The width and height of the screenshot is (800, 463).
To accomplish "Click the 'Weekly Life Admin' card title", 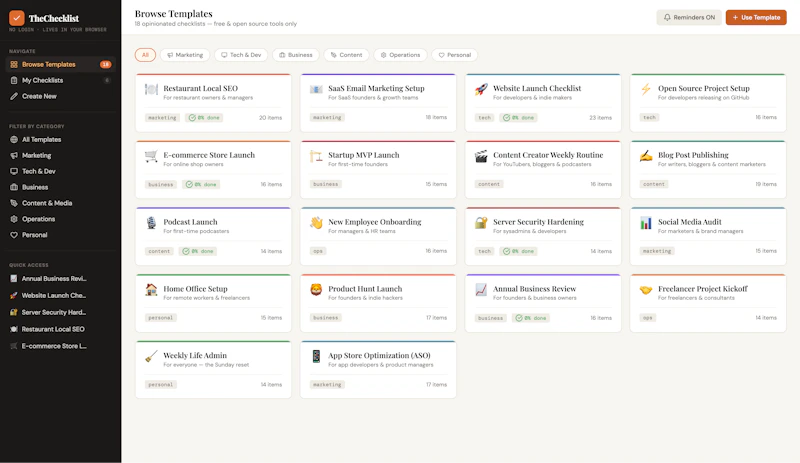I will [x=195, y=355].
